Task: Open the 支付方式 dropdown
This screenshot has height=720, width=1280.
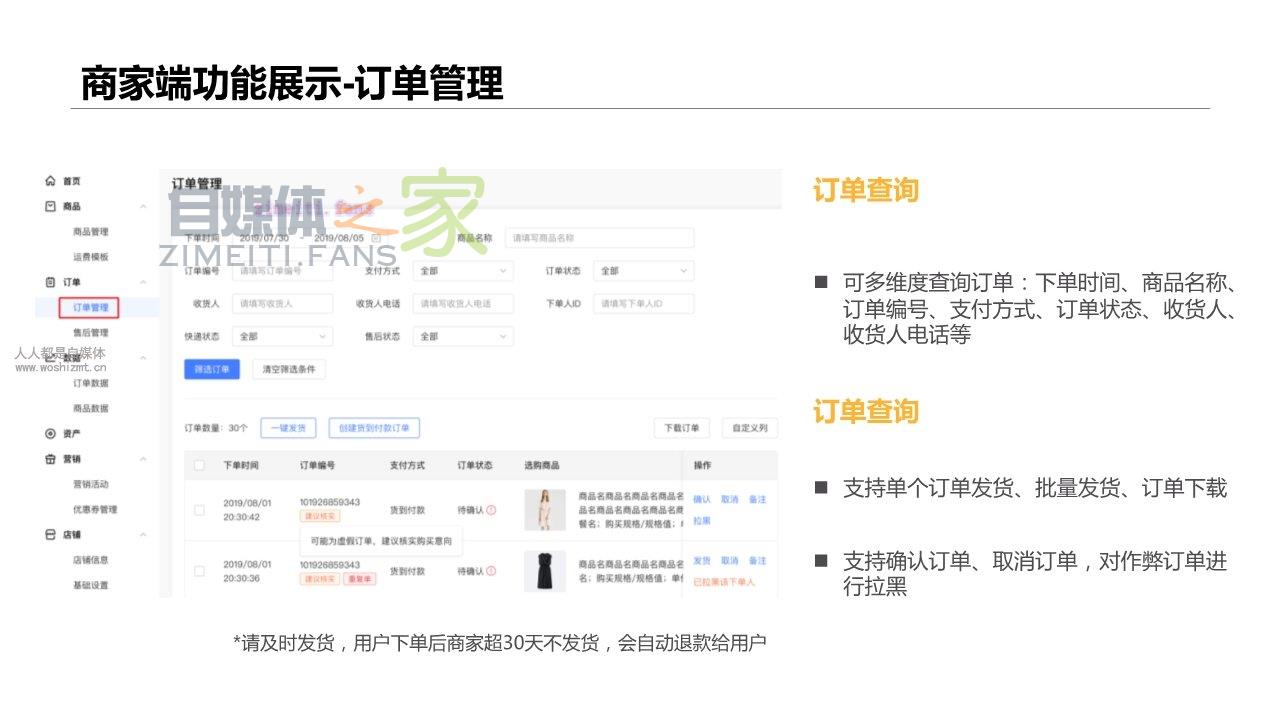Action: [x=463, y=271]
